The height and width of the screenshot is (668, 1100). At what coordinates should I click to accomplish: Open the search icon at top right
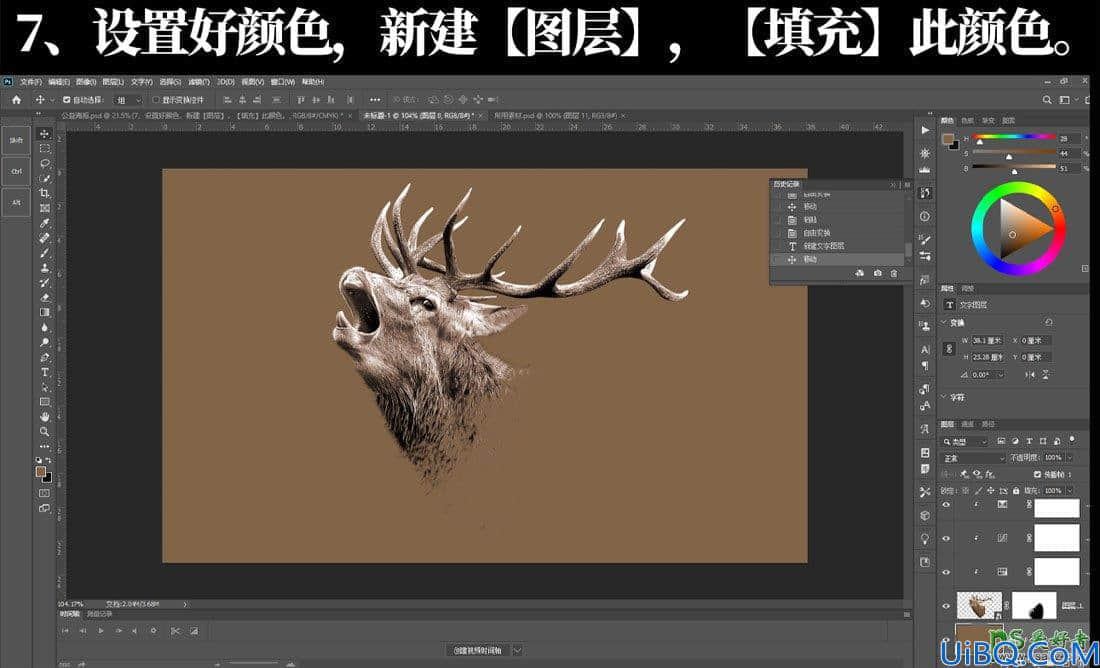[1047, 100]
